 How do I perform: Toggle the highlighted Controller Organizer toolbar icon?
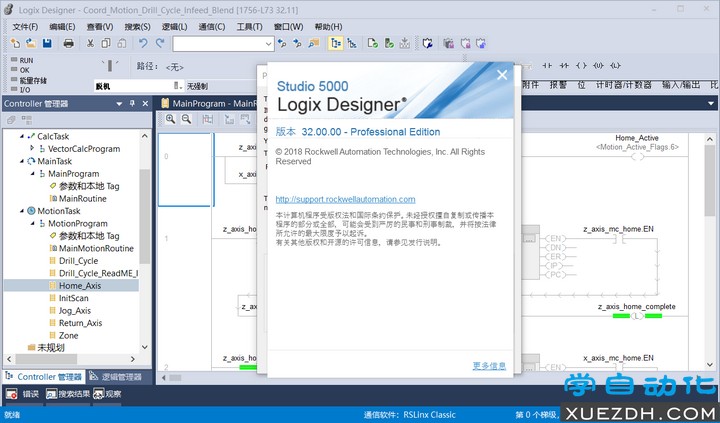(x=336, y=44)
